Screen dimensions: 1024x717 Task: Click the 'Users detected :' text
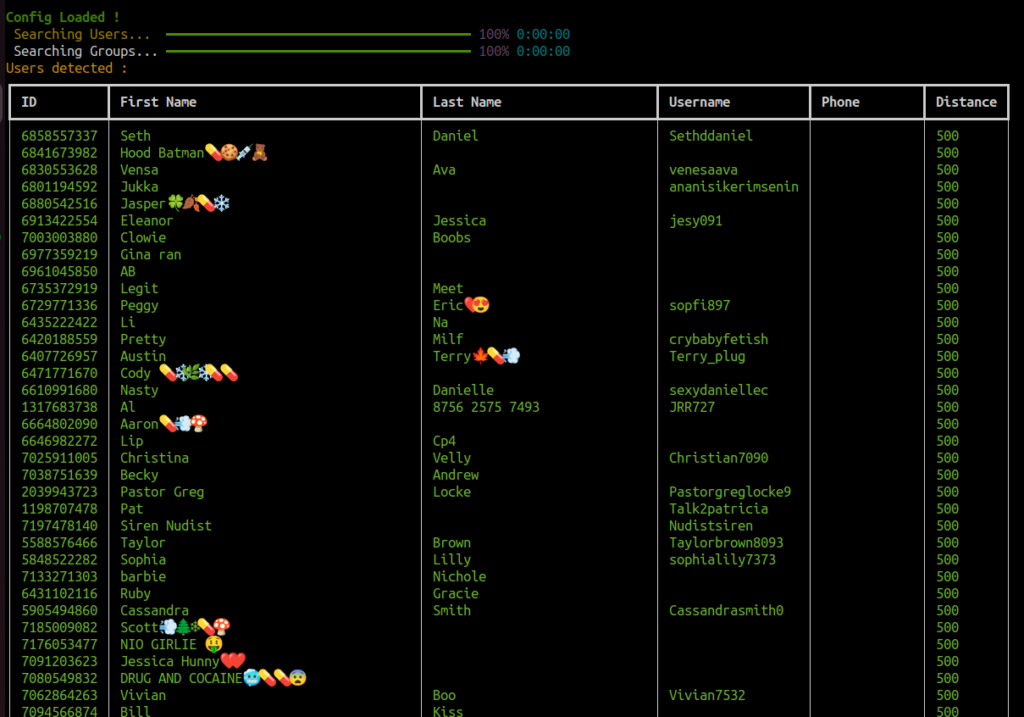pos(67,68)
